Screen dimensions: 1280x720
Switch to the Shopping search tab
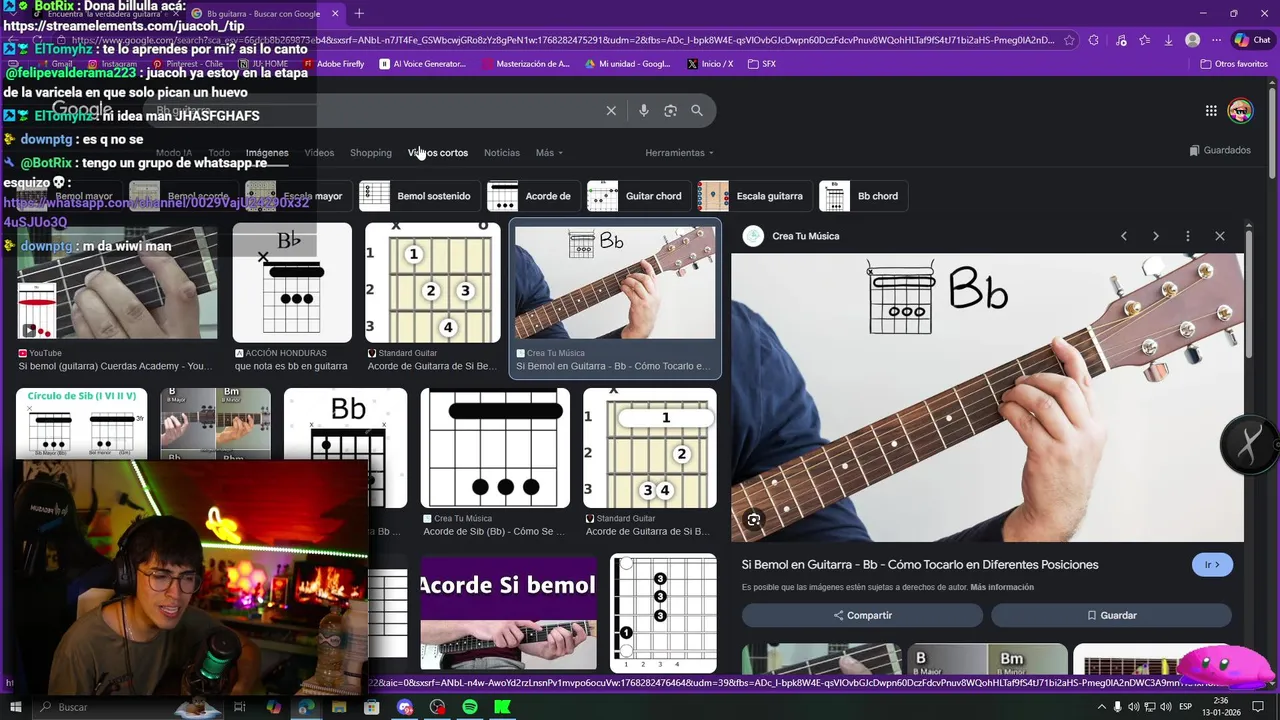[371, 153]
